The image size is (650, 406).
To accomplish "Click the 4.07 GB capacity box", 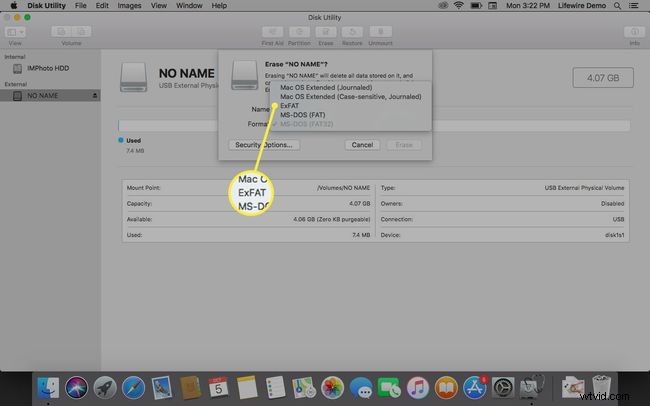I will [x=603, y=78].
